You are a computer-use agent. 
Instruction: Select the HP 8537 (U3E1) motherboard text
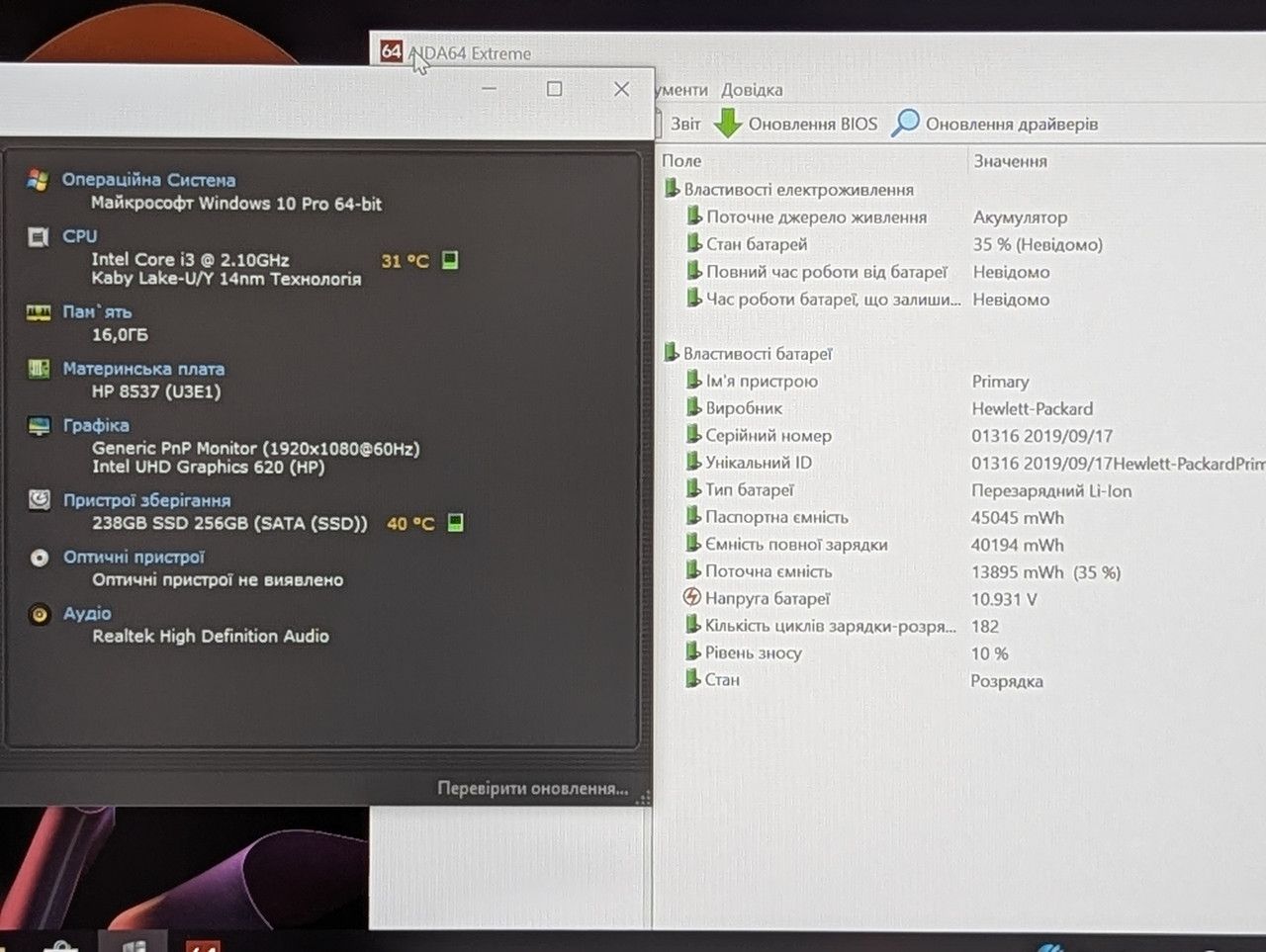[x=156, y=391]
